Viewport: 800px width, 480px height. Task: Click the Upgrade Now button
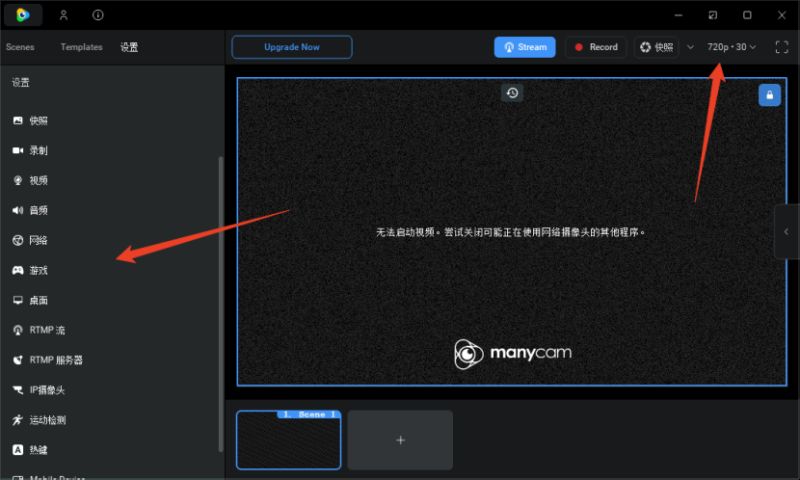click(x=292, y=47)
